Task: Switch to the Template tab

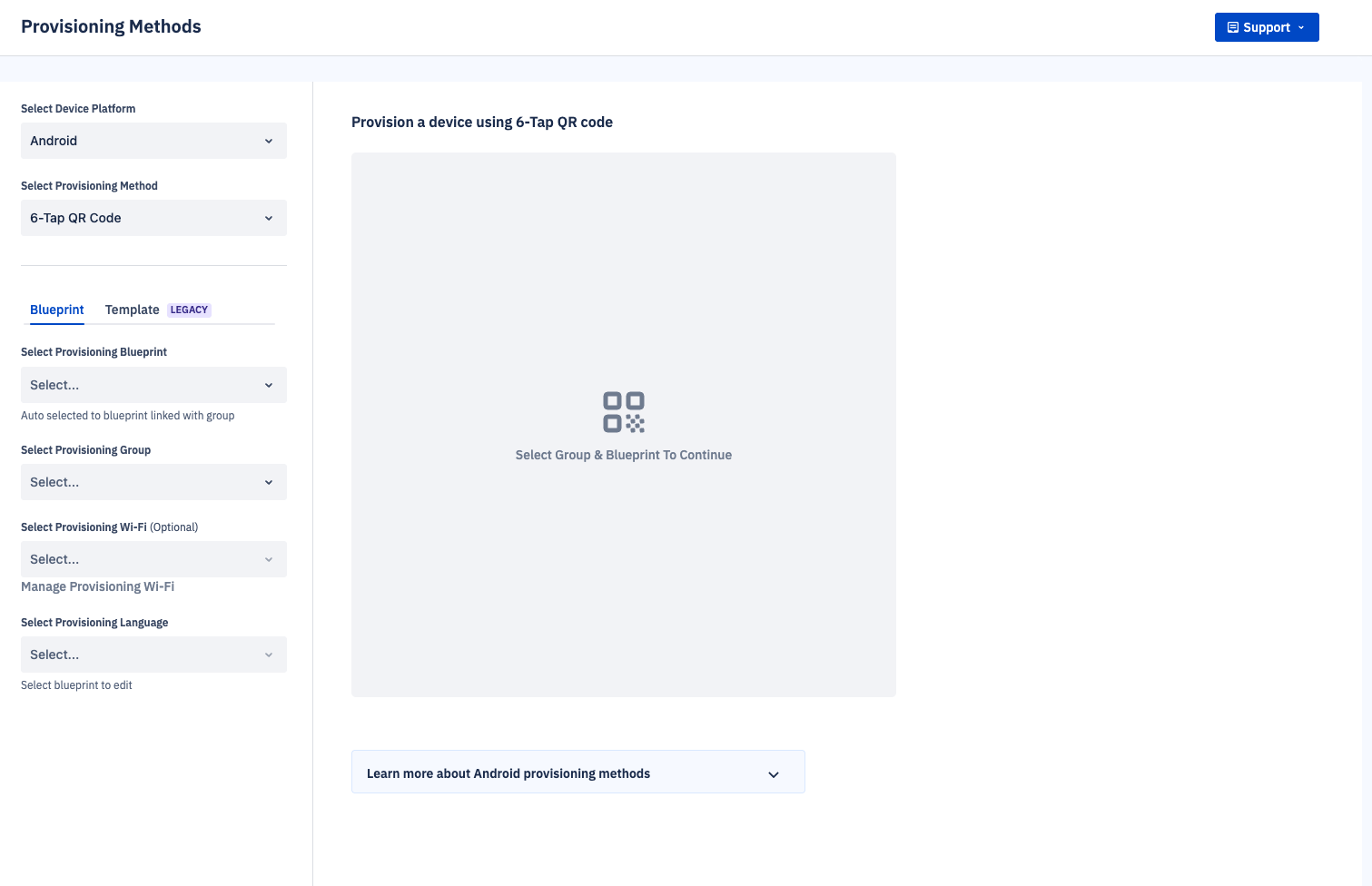Action: click(132, 310)
